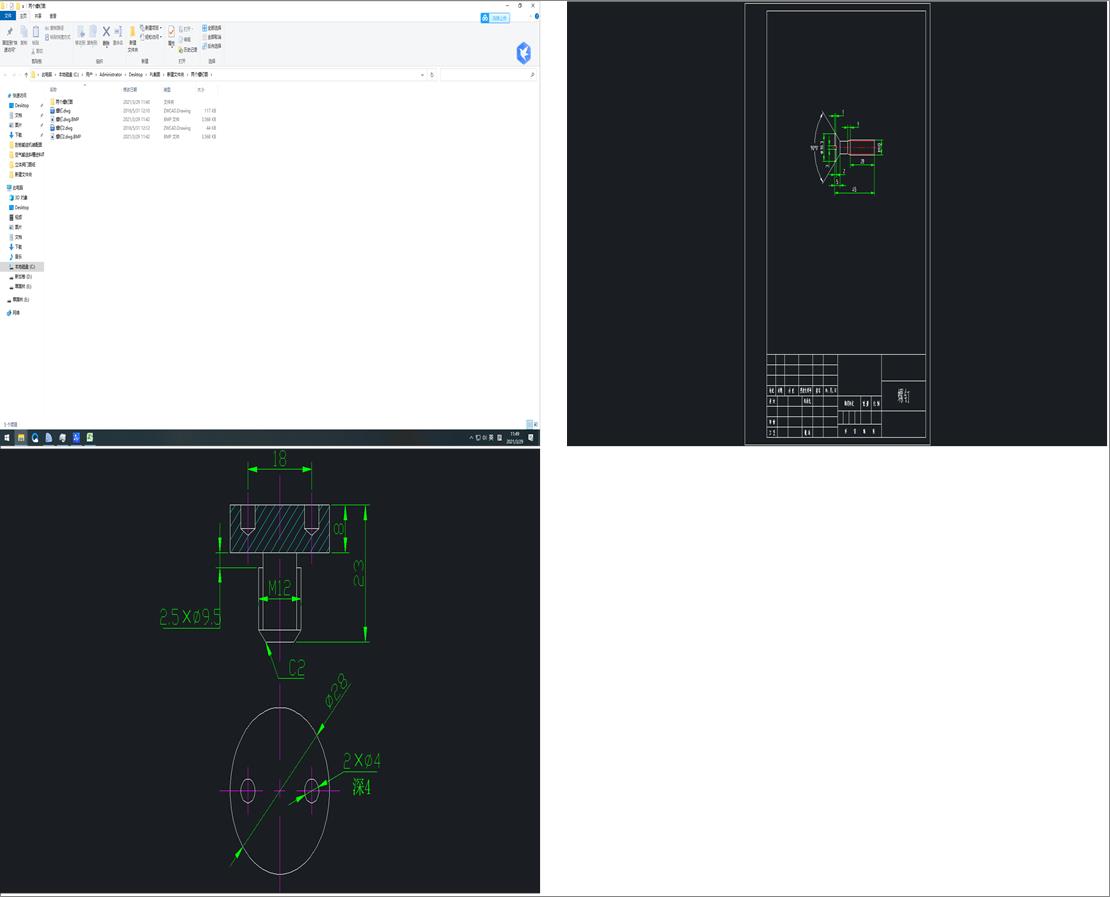Select the 117 KB ZWCAD Drawing file
Viewport: 1110px width, 897px height.
[x=133, y=110]
